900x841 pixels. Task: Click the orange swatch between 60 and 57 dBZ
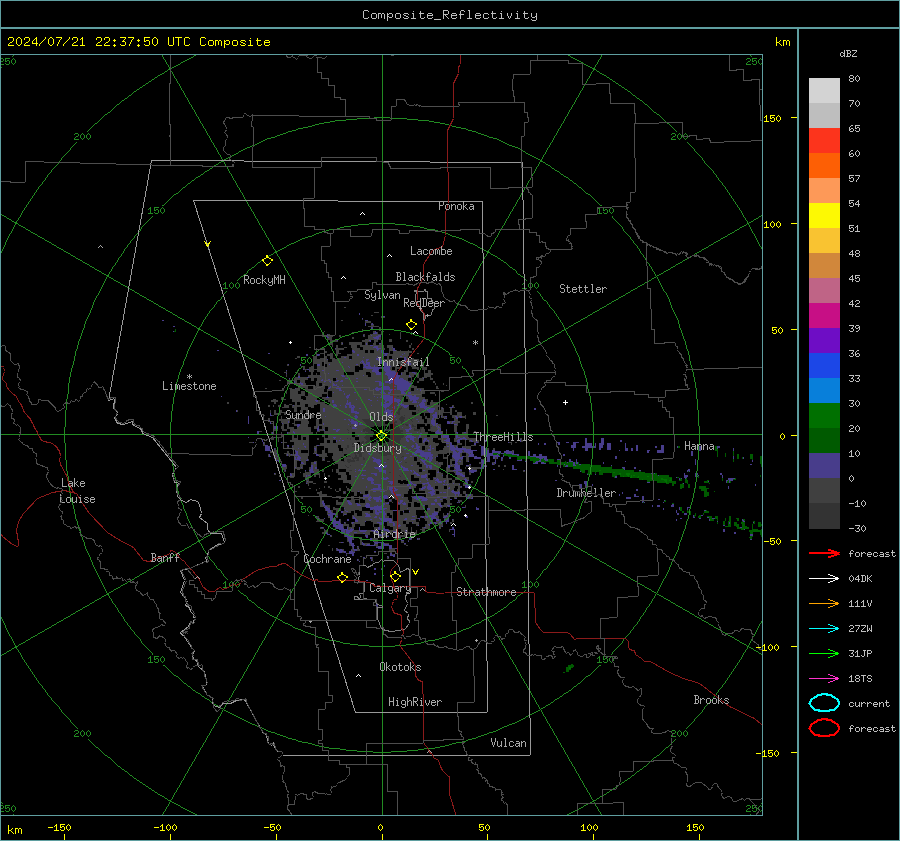point(824,166)
